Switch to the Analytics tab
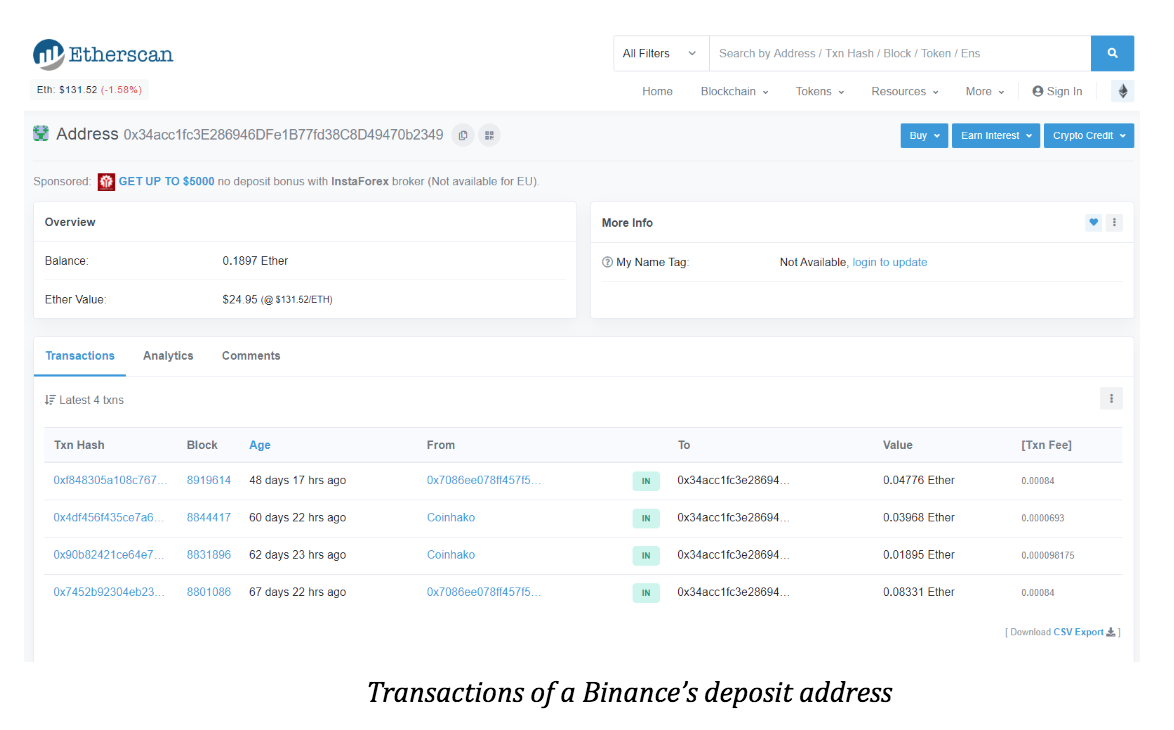 (x=168, y=356)
